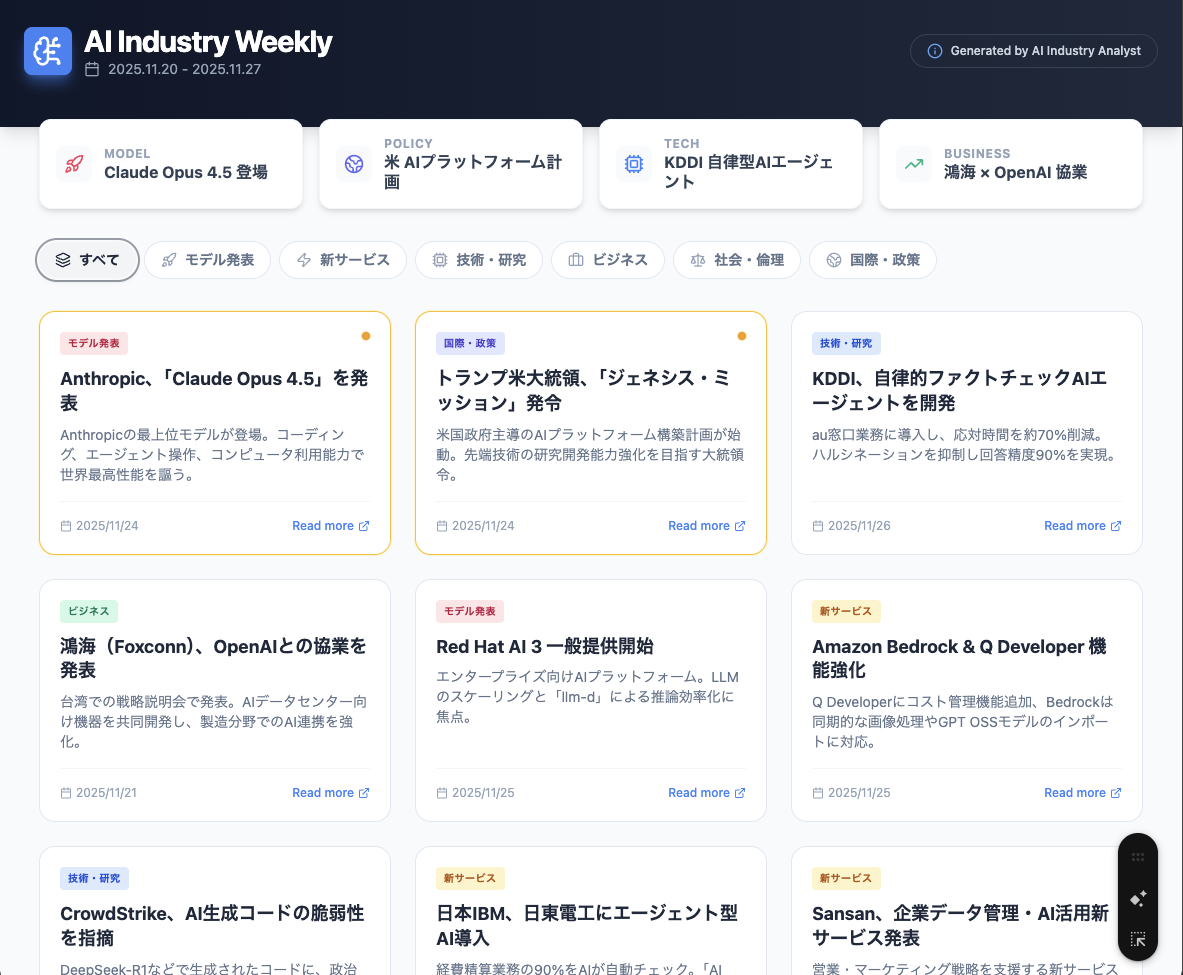The width and height of the screenshot is (1183, 975).
Task: Click the external link icon on the Red Hat AI 3 card
Action: pos(740,793)
